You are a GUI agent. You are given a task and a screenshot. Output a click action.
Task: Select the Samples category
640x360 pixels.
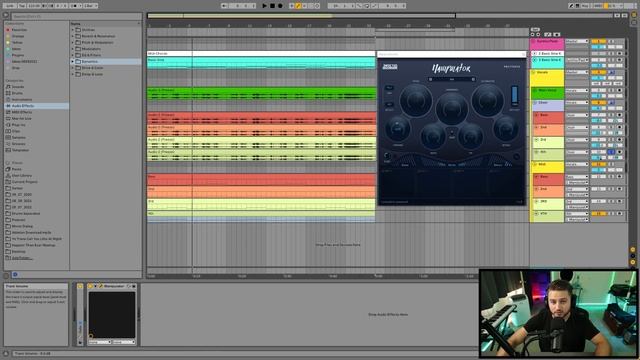pos(36,138)
